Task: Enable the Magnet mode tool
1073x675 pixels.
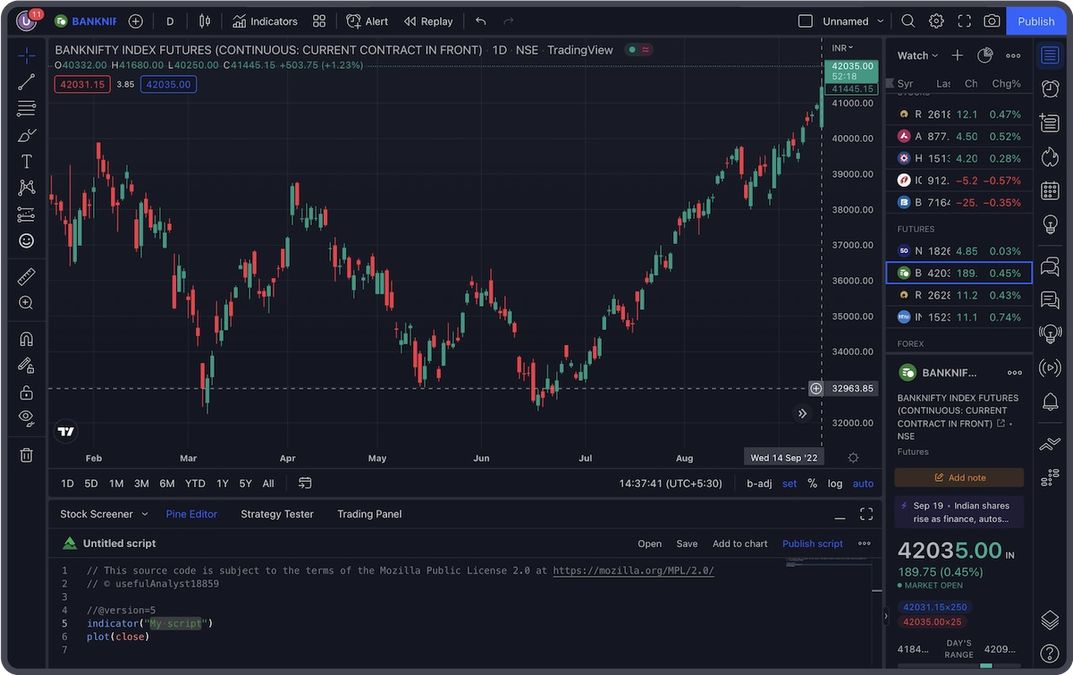Action: click(26, 338)
